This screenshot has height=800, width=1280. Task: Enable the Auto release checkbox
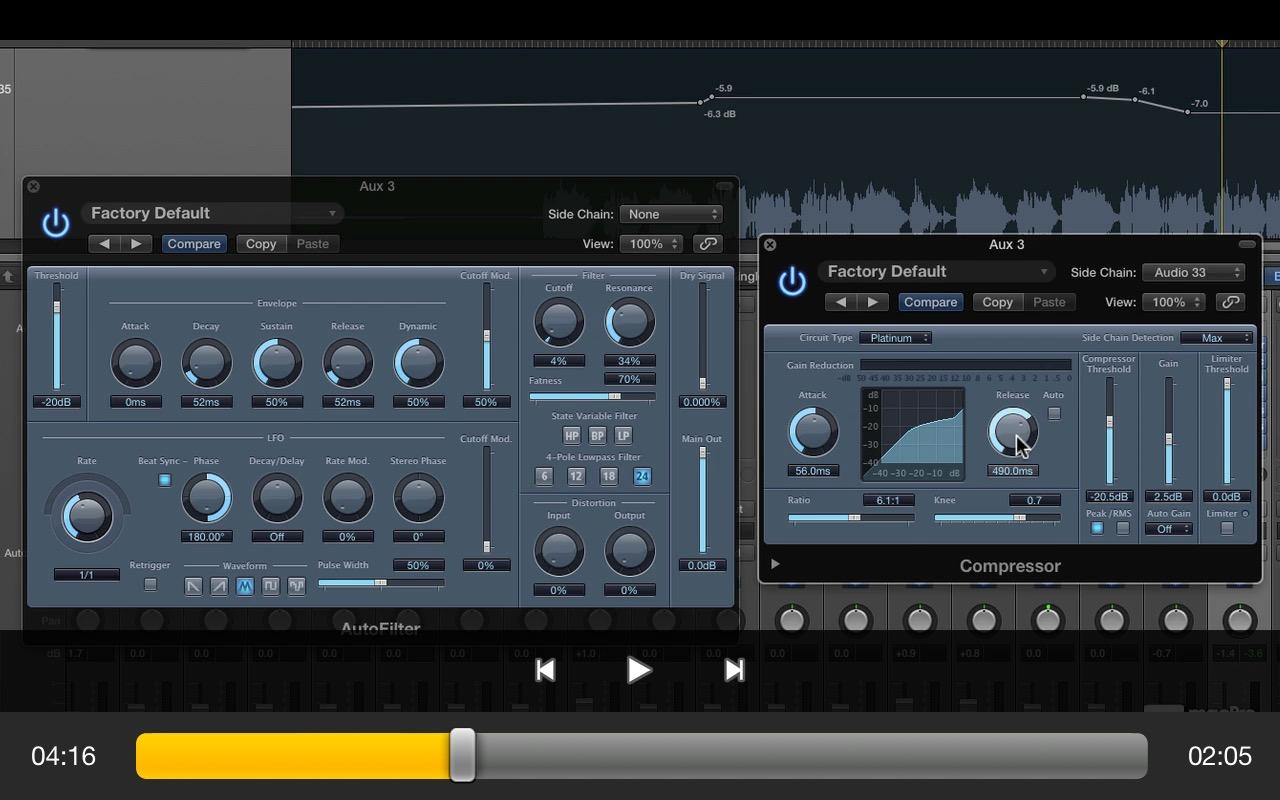tap(1054, 413)
